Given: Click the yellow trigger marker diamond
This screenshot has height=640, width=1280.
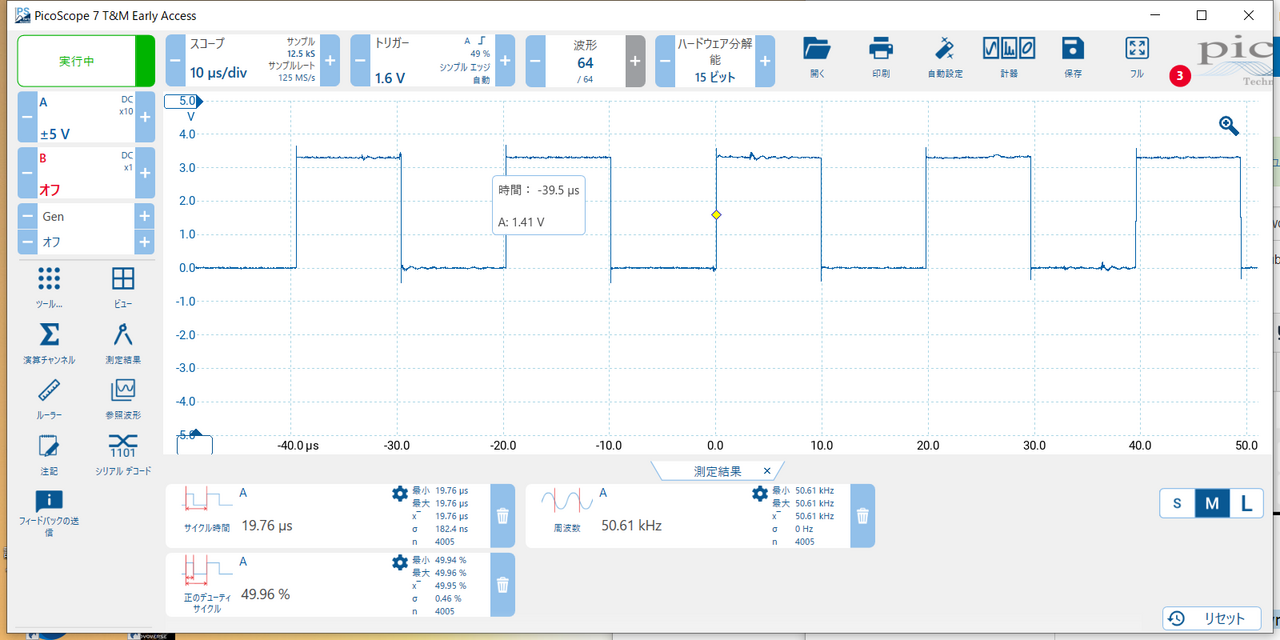Looking at the screenshot, I should click(x=716, y=215).
